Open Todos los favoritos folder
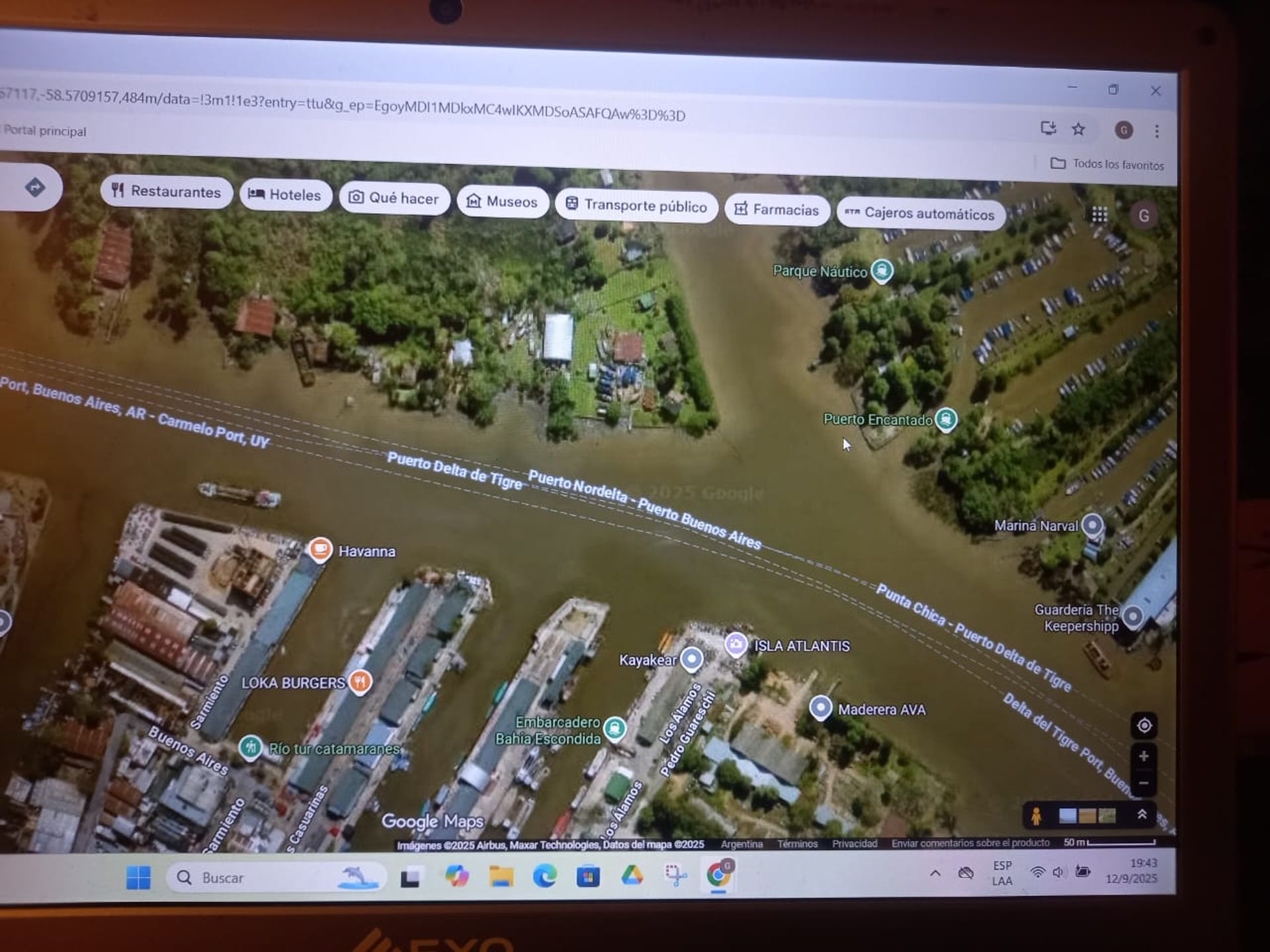Viewport: 1270px width, 952px height. coord(1107,164)
